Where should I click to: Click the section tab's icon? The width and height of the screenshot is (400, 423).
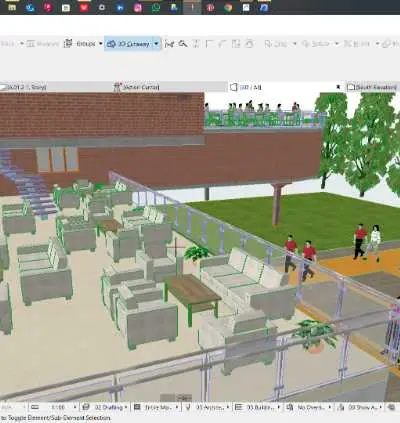click(117, 87)
